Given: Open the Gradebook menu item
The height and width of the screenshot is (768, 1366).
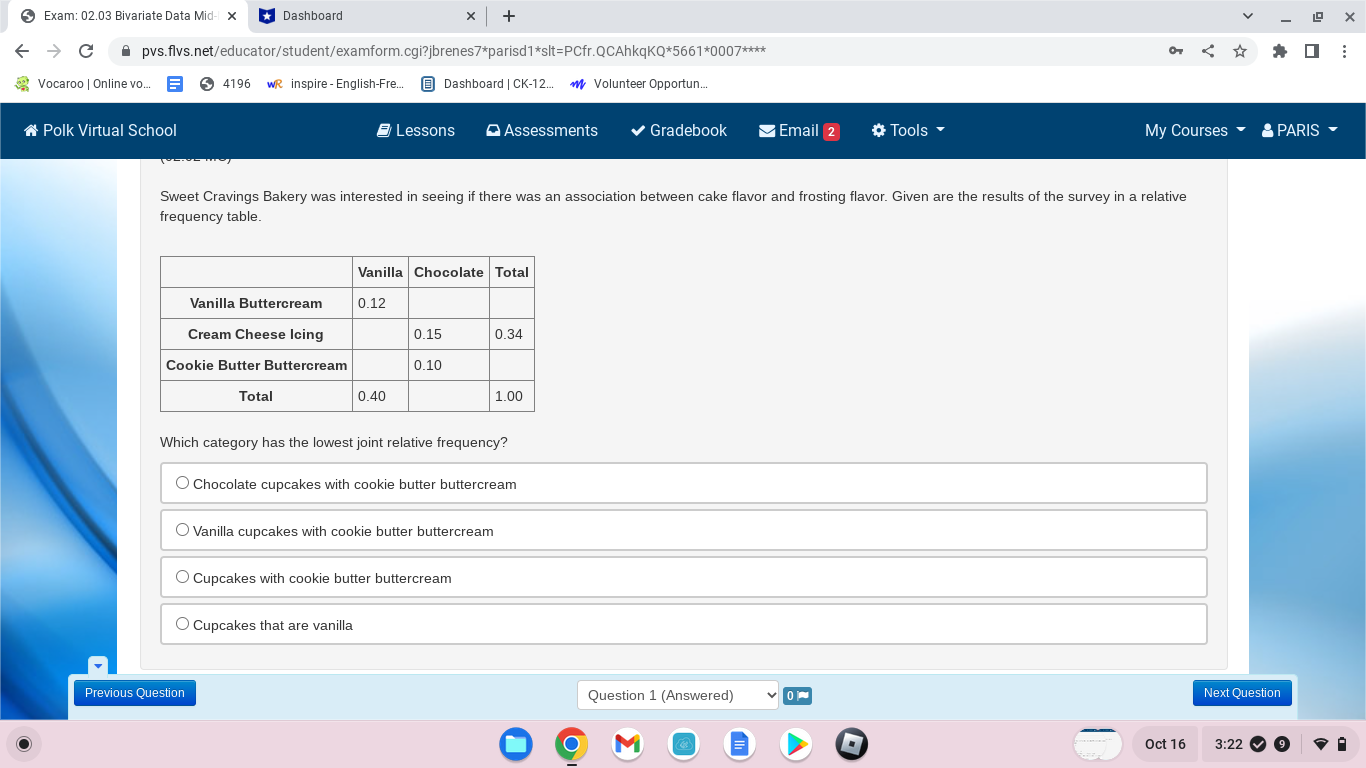Looking at the screenshot, I should click(x=679, y=130).
